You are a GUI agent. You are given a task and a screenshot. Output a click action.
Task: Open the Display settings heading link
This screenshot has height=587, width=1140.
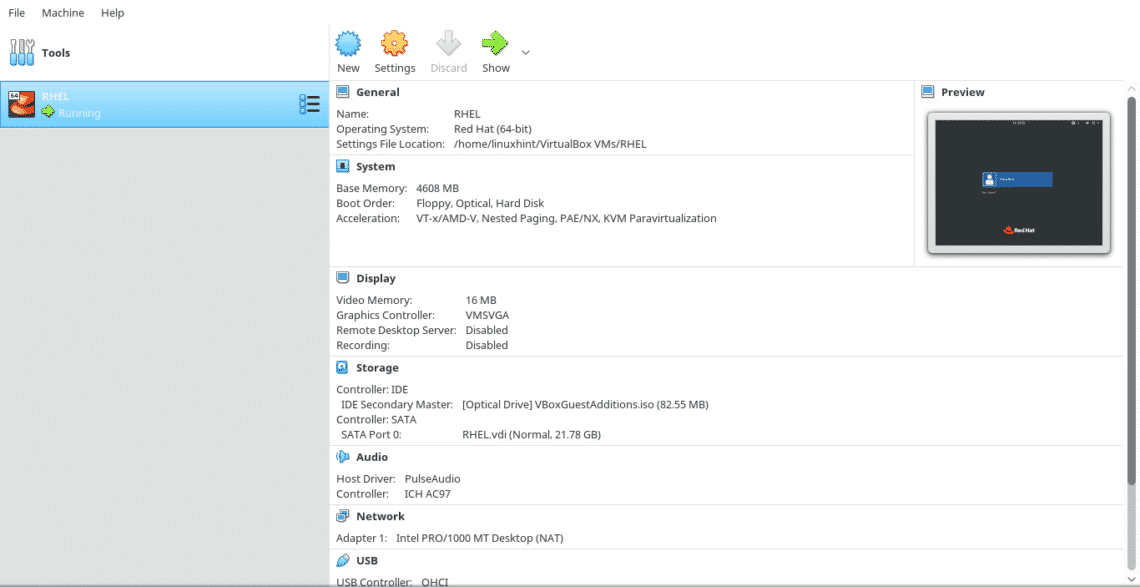click(x=376, y=278)
